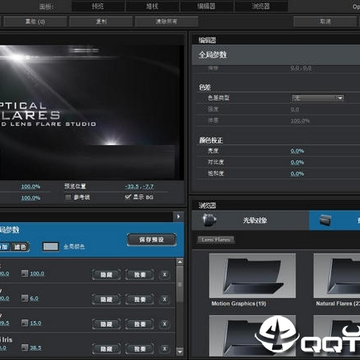
Task: Open the Motion Graphics (19) folder
Action: [x=252, y=276]
